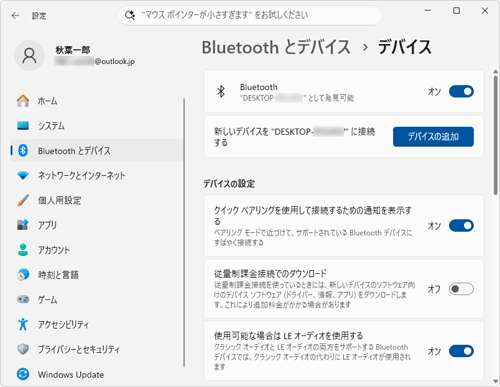Click the network Wi-Fi icon

pyautogui.click(x=23, y=175)
